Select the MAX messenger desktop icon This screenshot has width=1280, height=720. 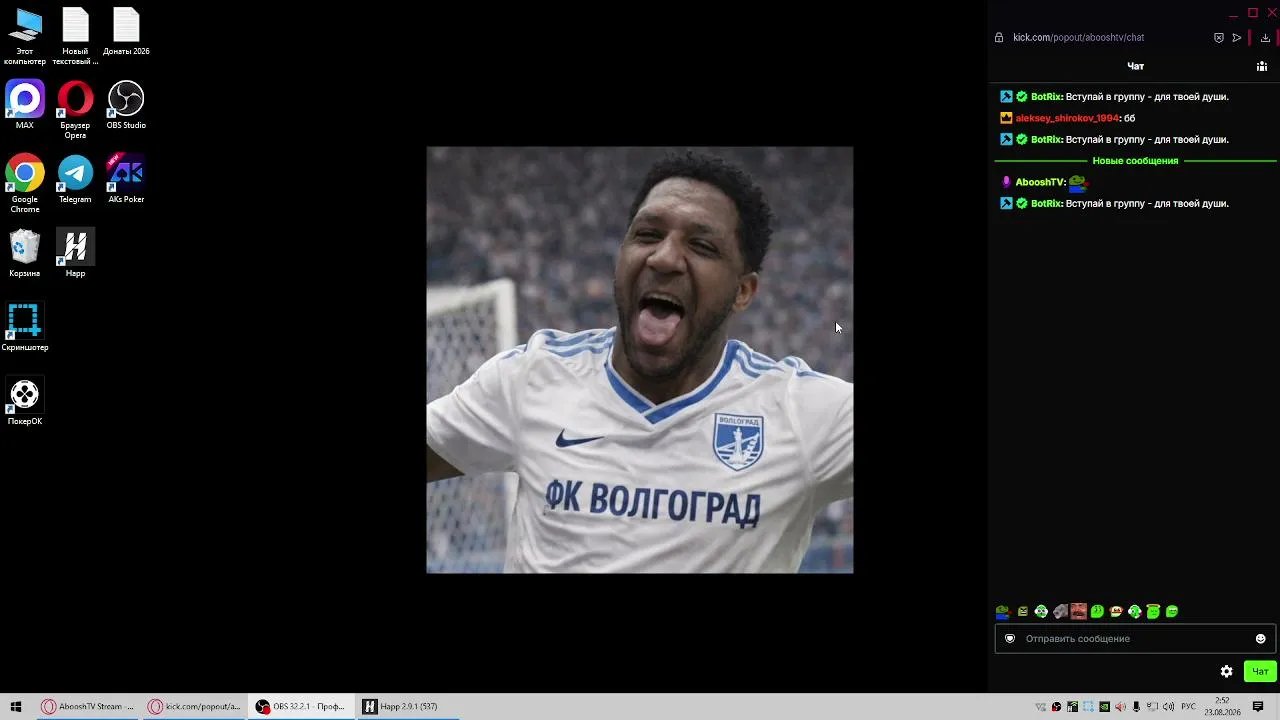(x=25, y=105)
